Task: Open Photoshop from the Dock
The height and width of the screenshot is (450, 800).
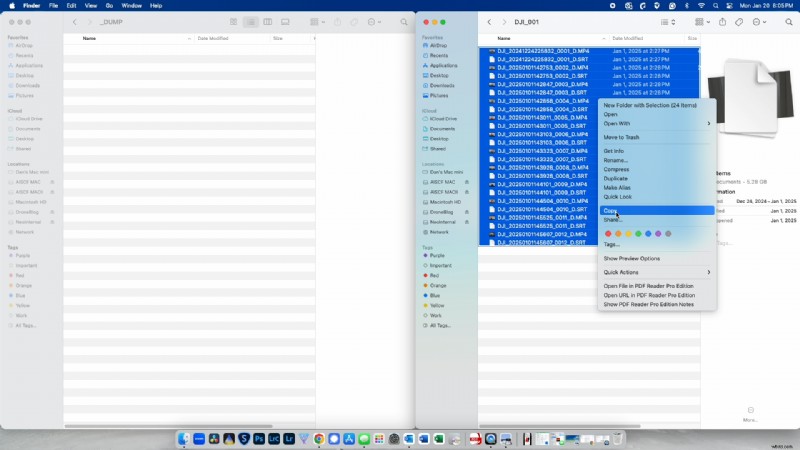Action: pos(259,439)
